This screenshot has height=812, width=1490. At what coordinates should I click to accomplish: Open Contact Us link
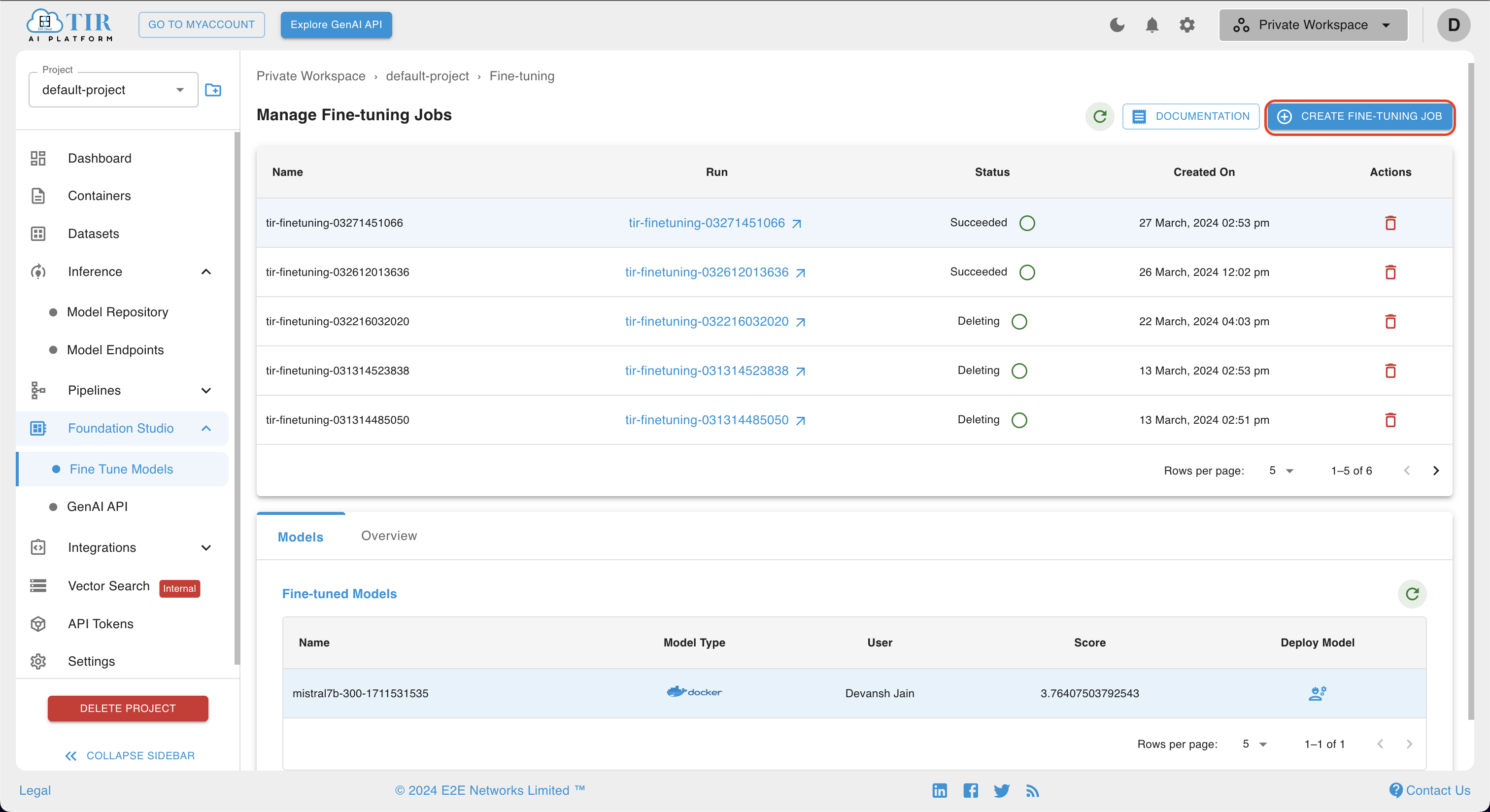pos(1429,790)
